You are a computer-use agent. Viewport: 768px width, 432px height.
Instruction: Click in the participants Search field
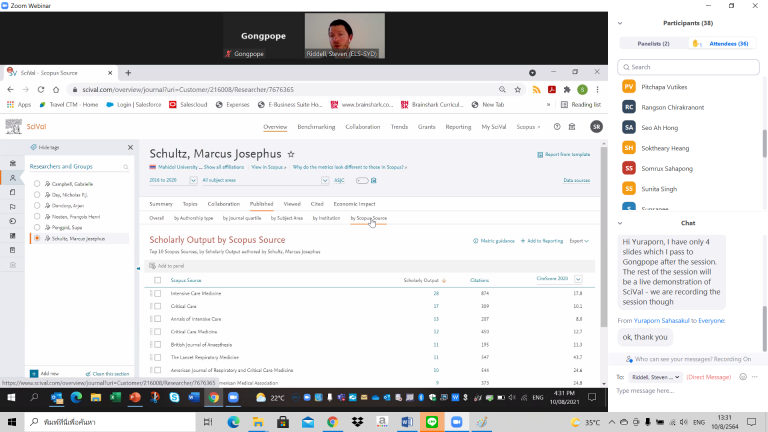pyautogui.click(x=688, y=67)
